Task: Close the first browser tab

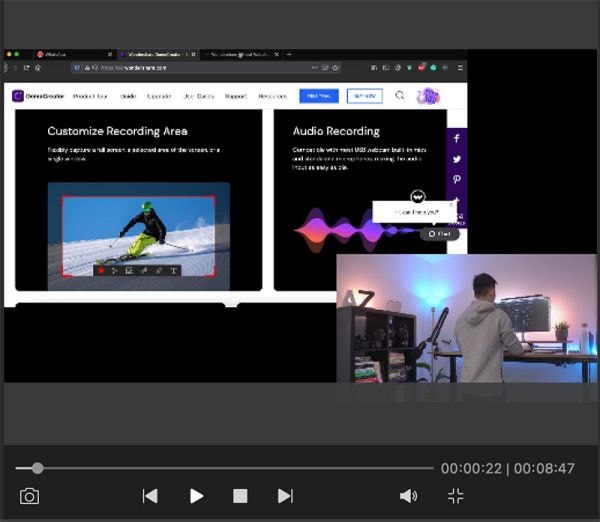Action: point(110,54)
